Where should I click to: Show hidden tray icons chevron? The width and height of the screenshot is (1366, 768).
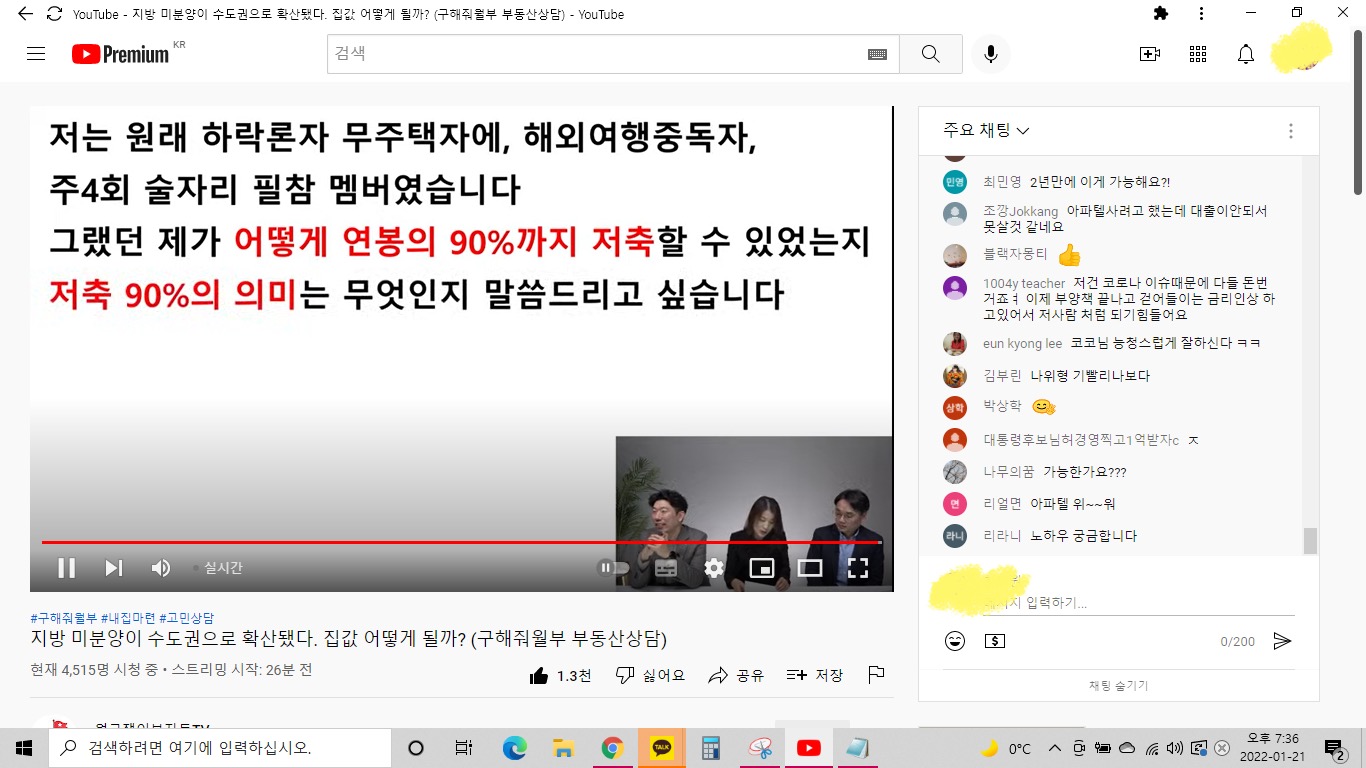click(1054, 748)
